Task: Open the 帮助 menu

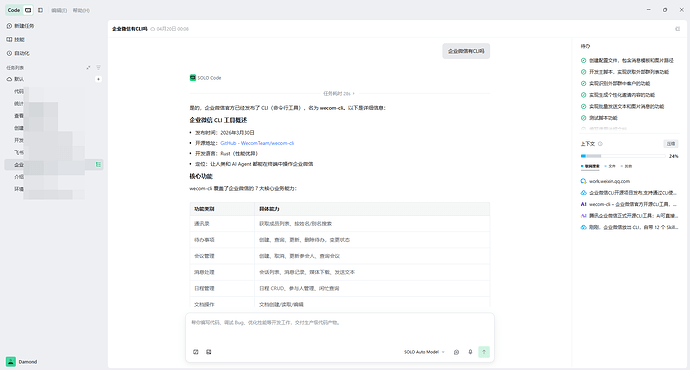Action: pos(81,10)
